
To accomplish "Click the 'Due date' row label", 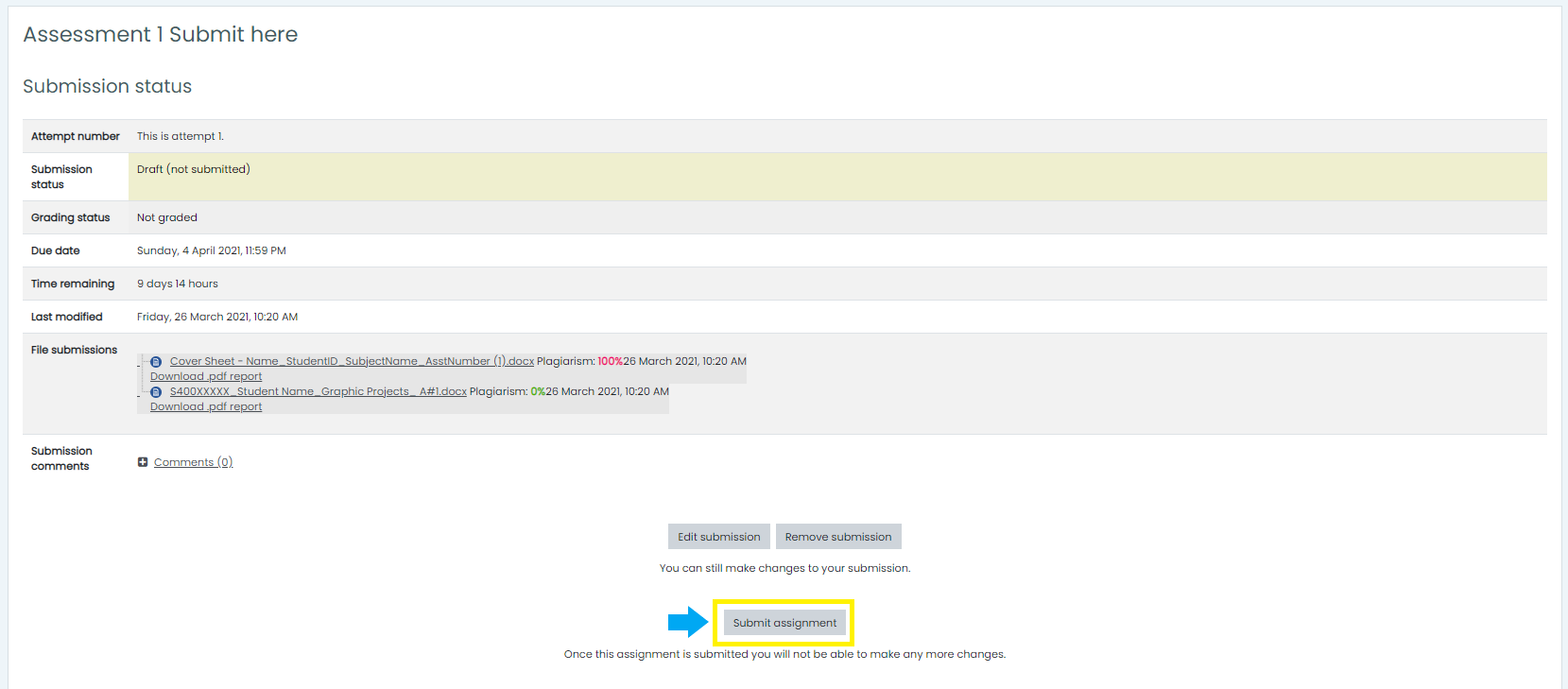I will (56, 250).
